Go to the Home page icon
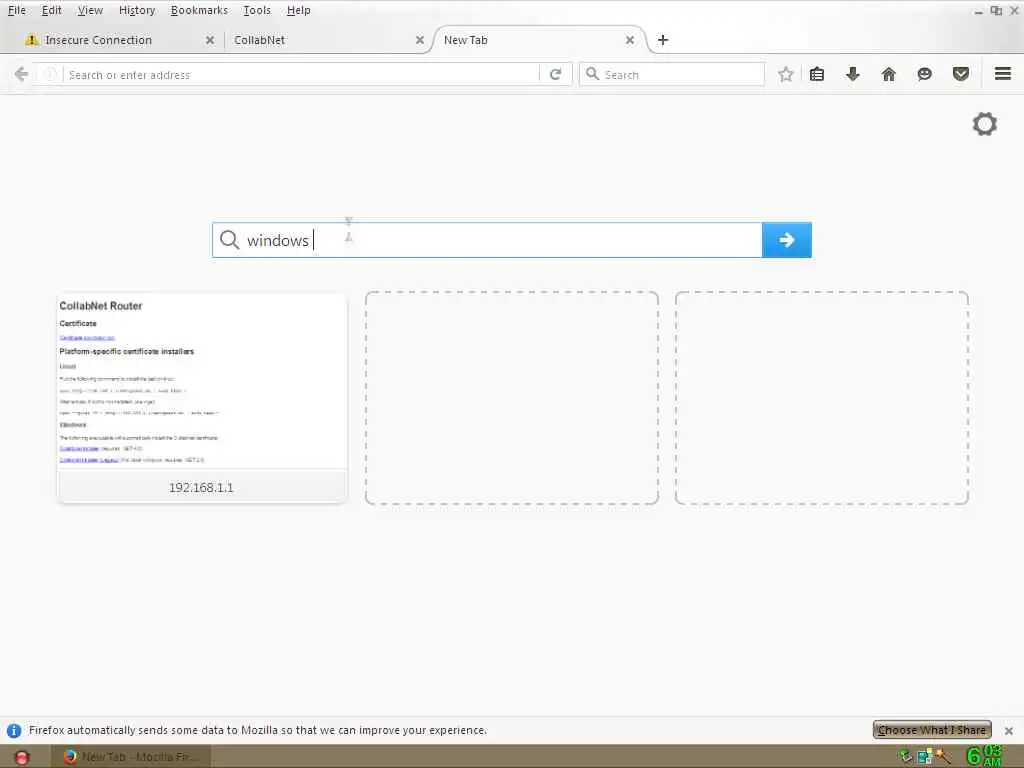Image resolution: width=1024 pixels, height=768 pixels. [889, 74]
